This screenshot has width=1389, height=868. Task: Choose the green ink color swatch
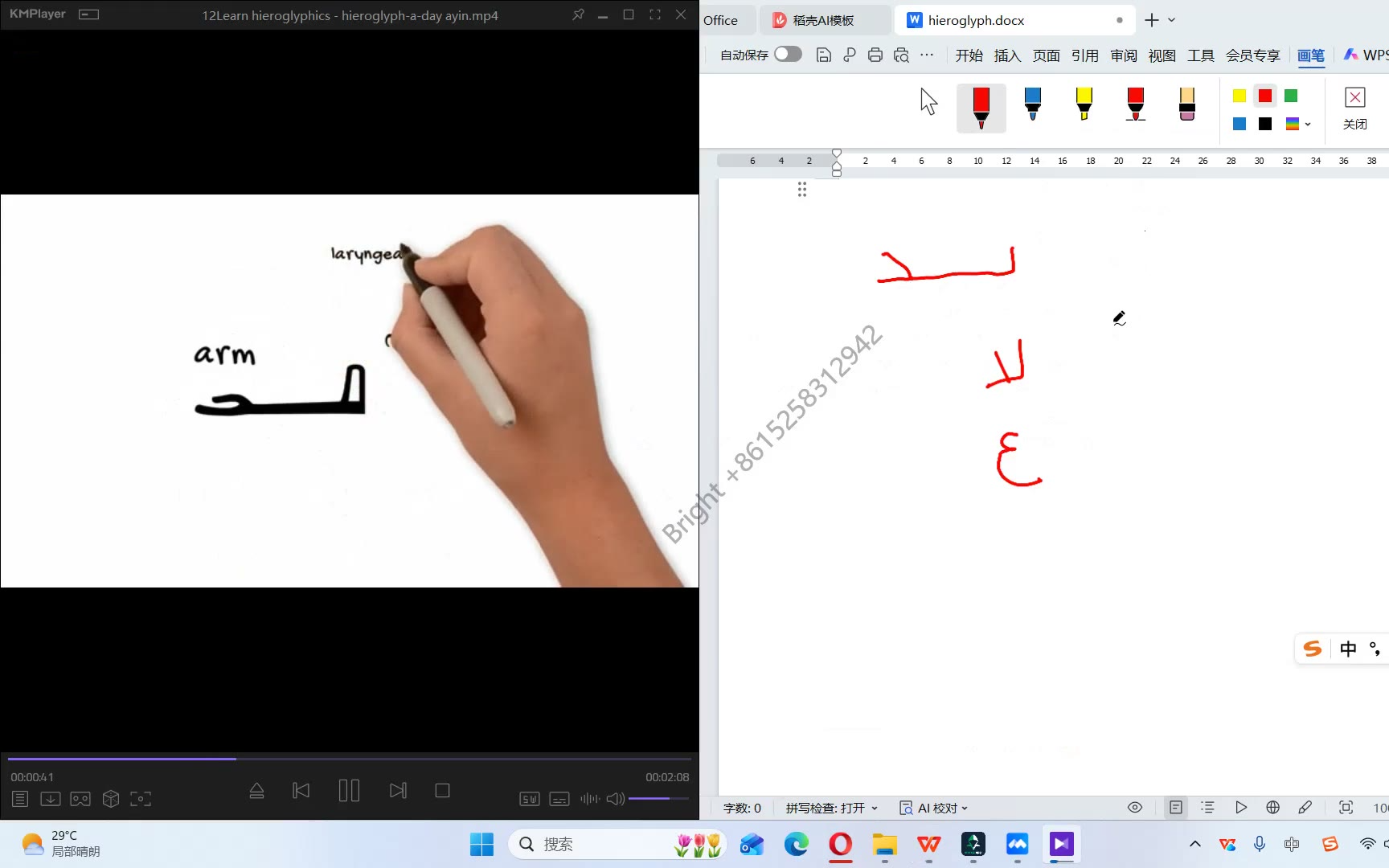(x=1291, y=96)
